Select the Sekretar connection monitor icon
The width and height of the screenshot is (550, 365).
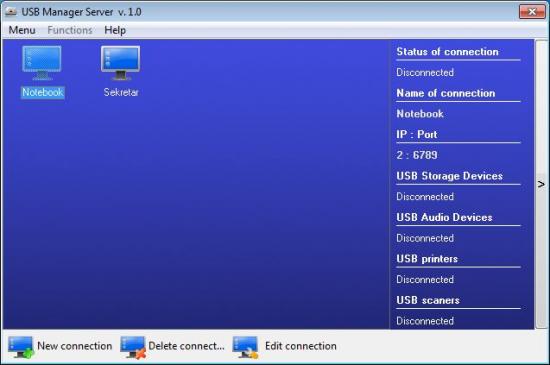point(120,63)
